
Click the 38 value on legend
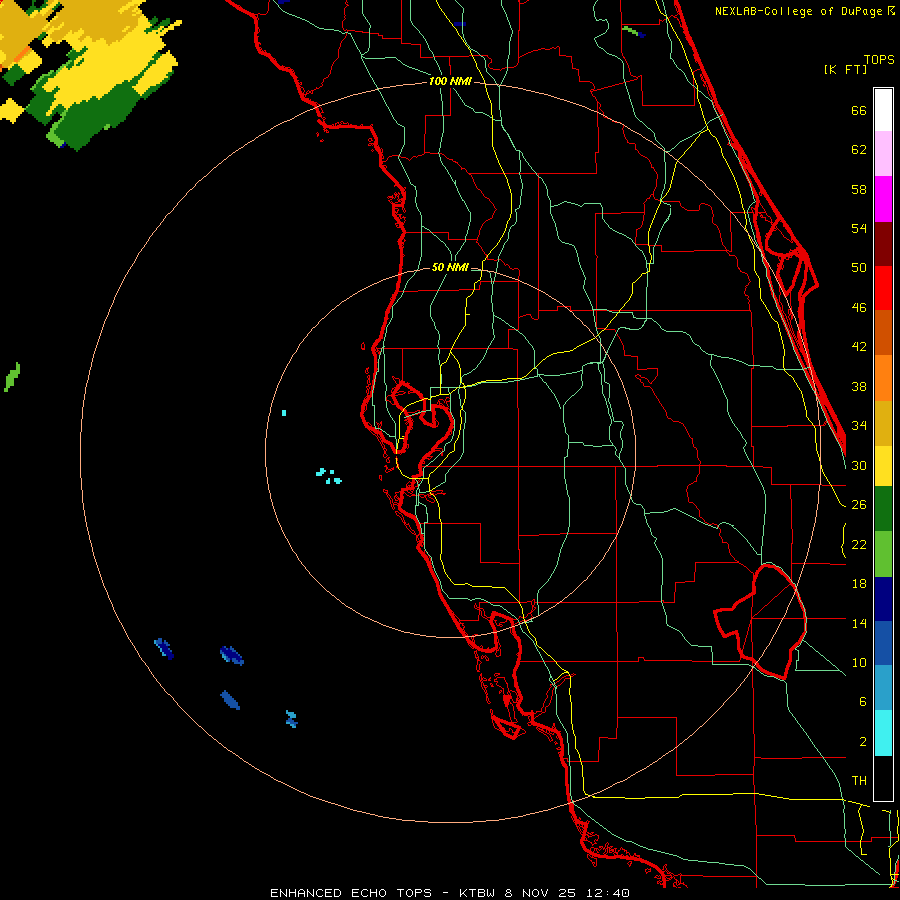click(x=859, y=386)
